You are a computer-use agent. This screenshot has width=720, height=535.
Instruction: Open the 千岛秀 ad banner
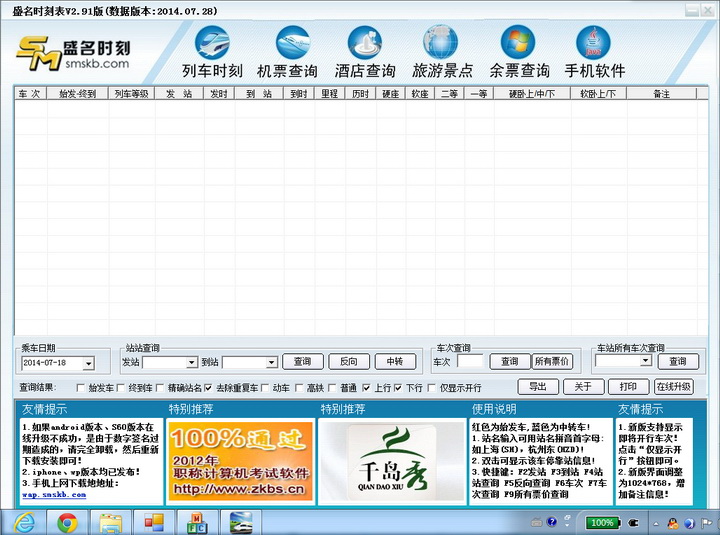coord(392,462)
